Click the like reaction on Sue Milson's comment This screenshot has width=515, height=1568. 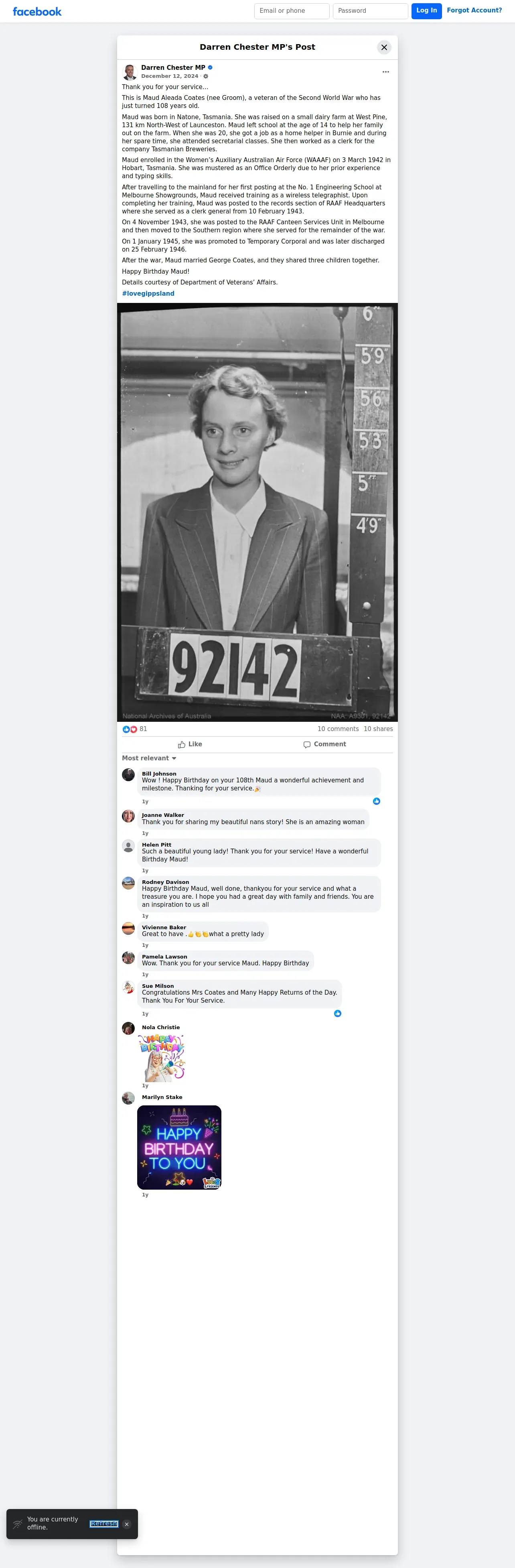pos(337,1014)
